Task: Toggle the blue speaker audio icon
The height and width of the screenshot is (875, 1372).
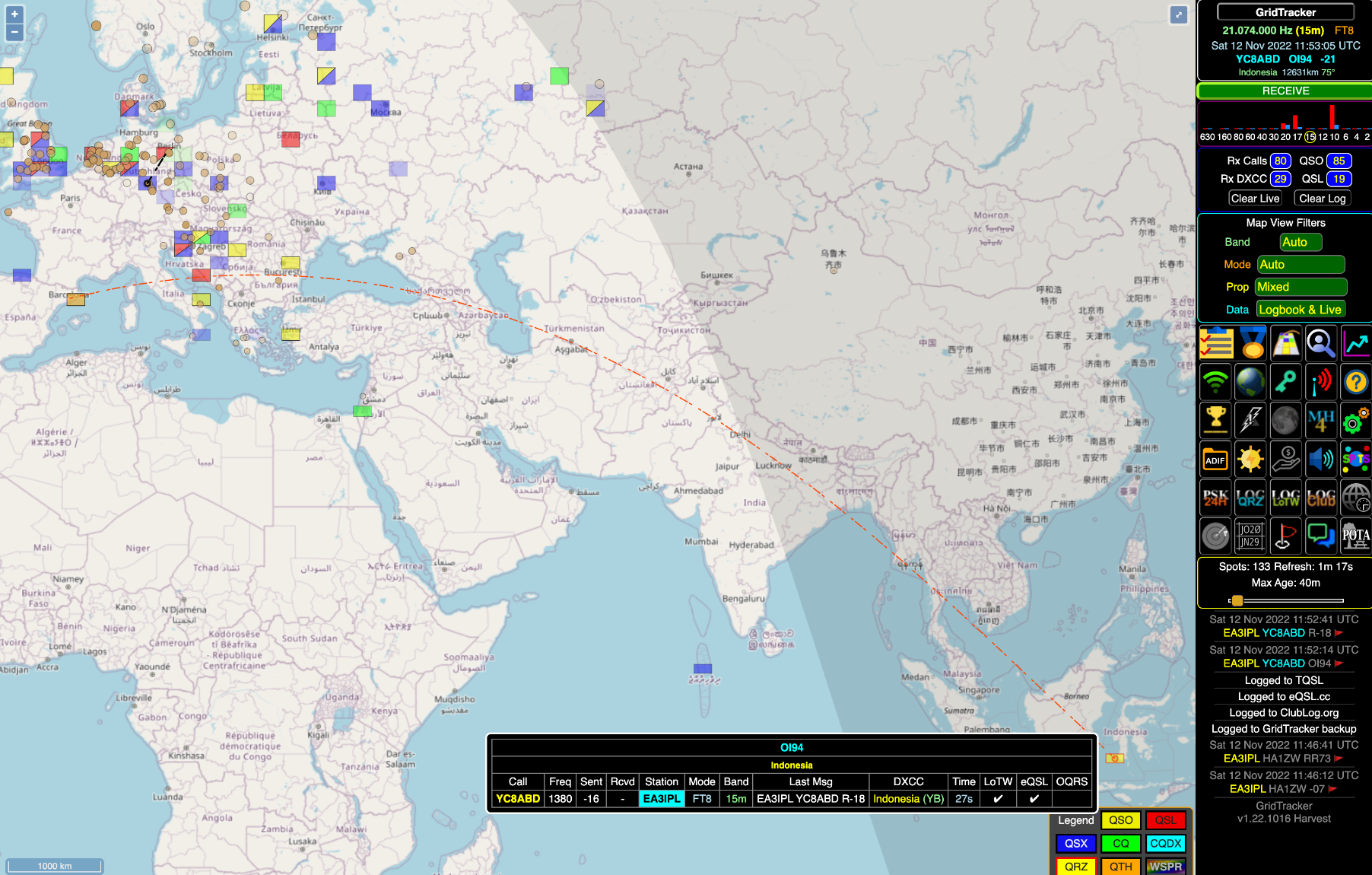Action: [1321, 459]
